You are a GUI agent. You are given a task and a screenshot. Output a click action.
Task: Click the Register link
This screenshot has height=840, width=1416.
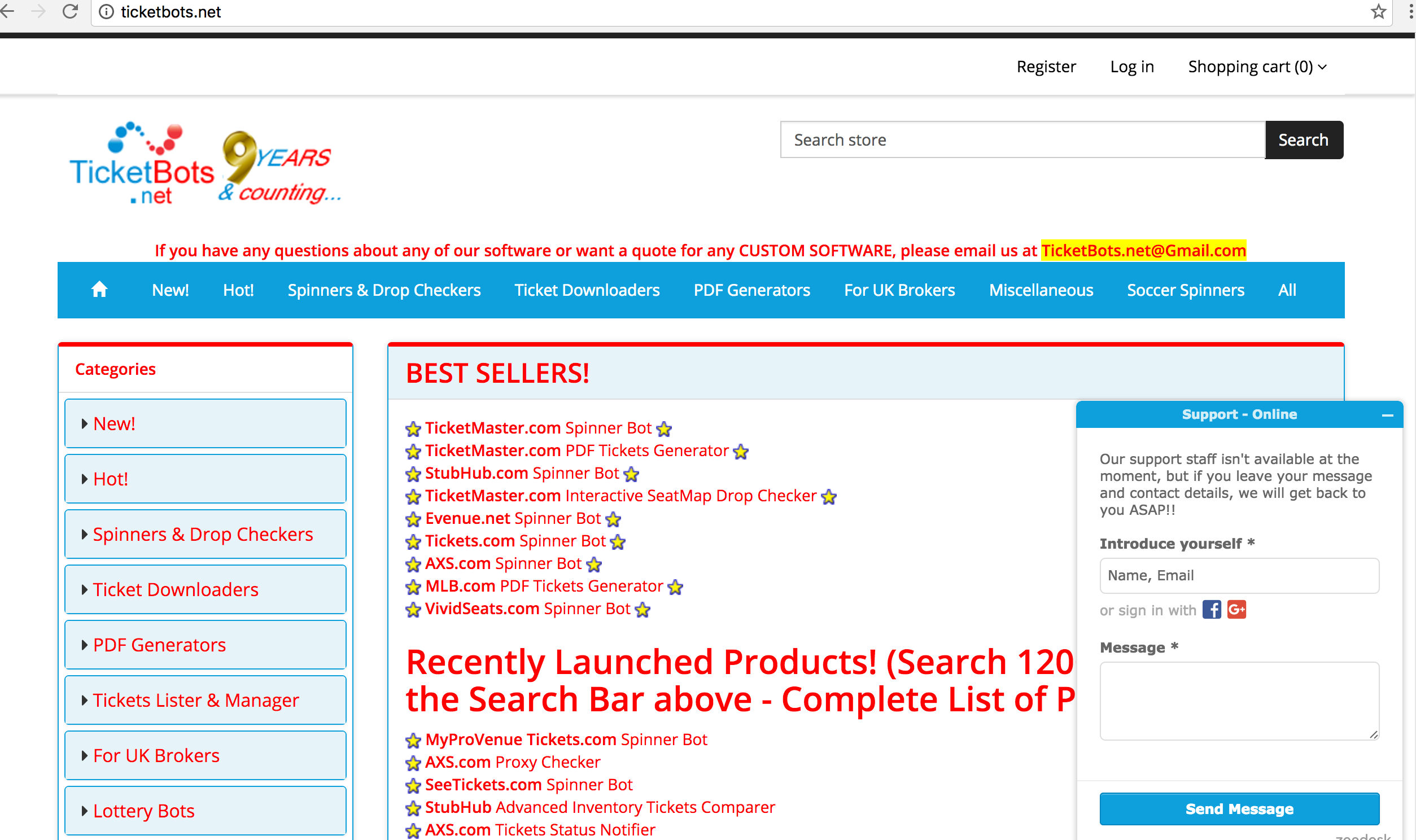click(1046, 67)
